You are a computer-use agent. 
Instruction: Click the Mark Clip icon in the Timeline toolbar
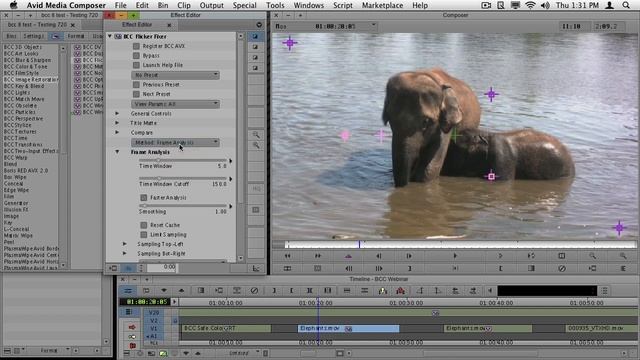(x=309, y=291)
